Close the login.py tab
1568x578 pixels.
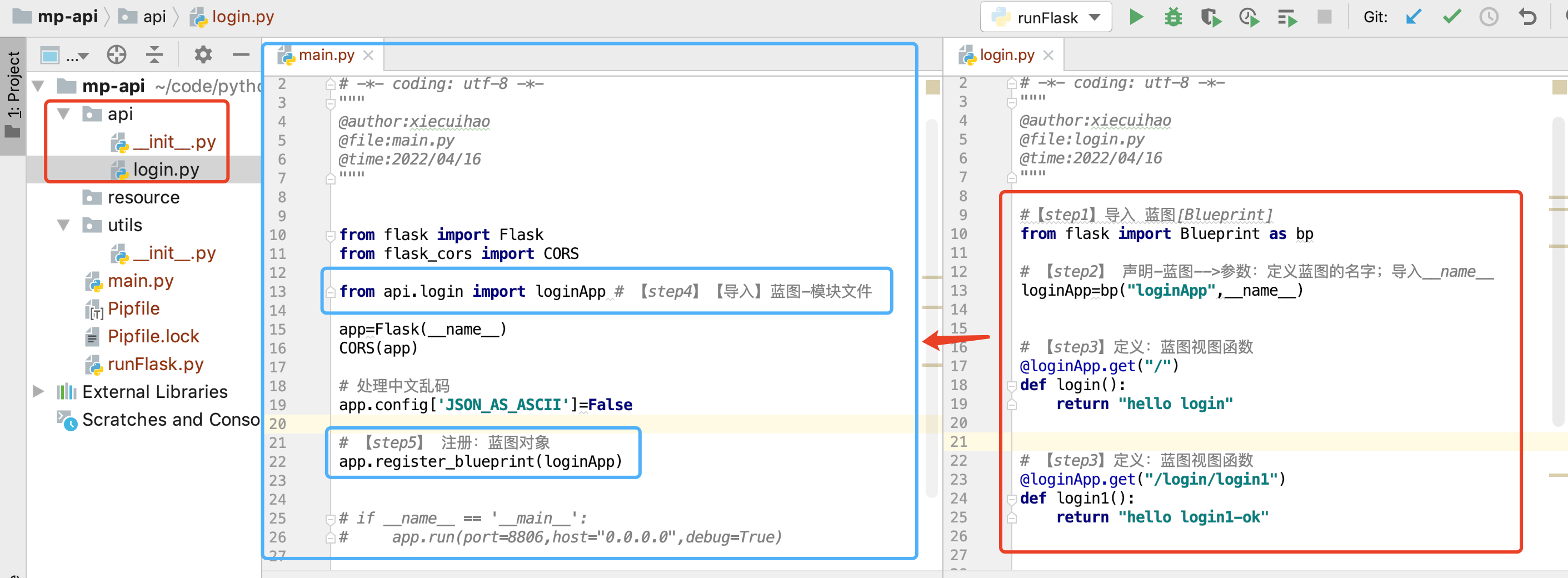(1048, 56)
